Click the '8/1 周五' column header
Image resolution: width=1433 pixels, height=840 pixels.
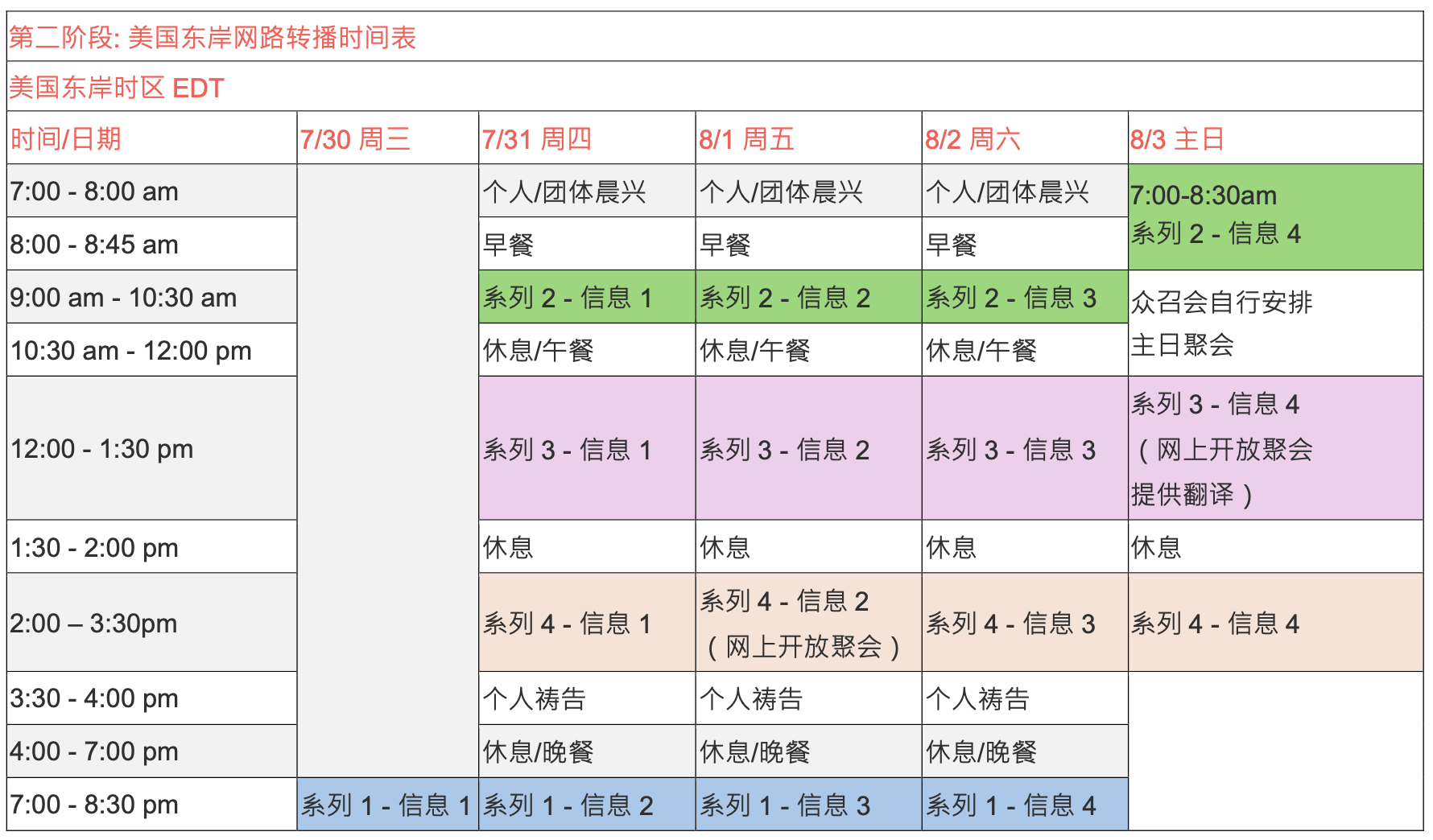click(808, 138)
